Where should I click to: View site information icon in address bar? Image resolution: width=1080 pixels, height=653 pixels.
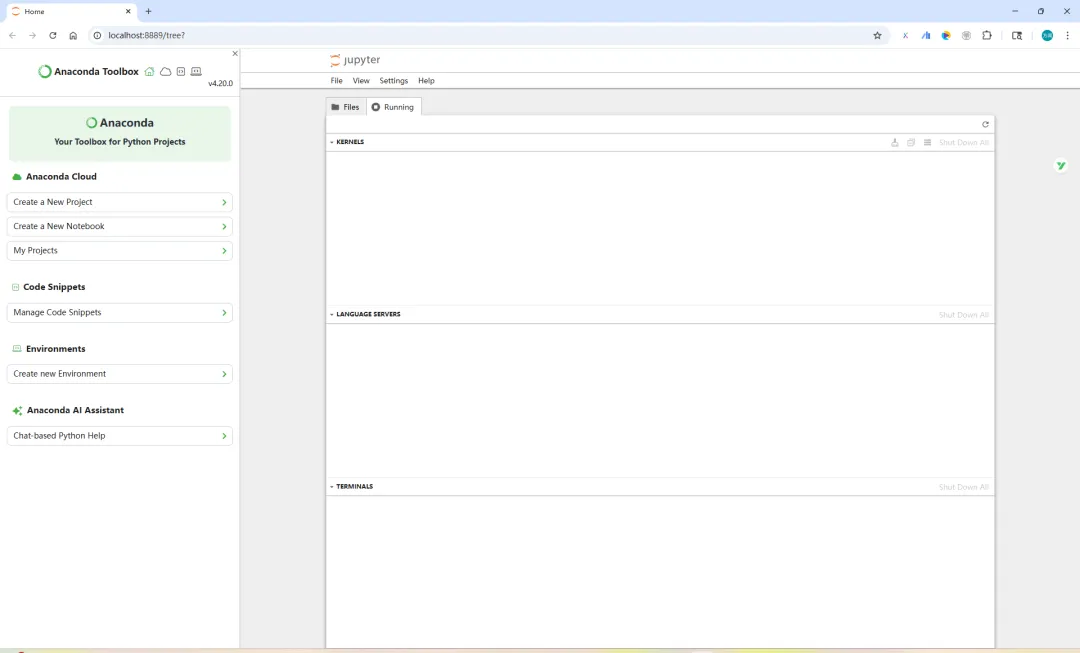(x=97, y=35)
